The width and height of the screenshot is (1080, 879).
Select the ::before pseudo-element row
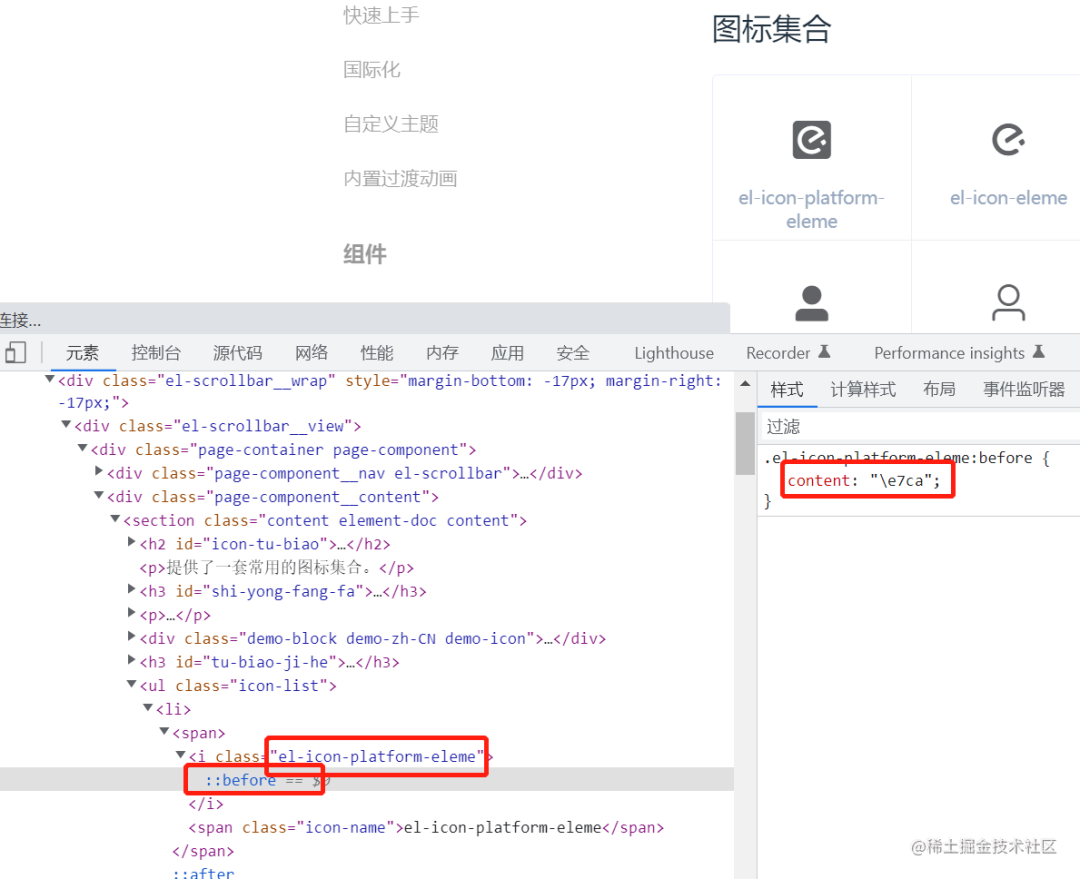(366, 780)
